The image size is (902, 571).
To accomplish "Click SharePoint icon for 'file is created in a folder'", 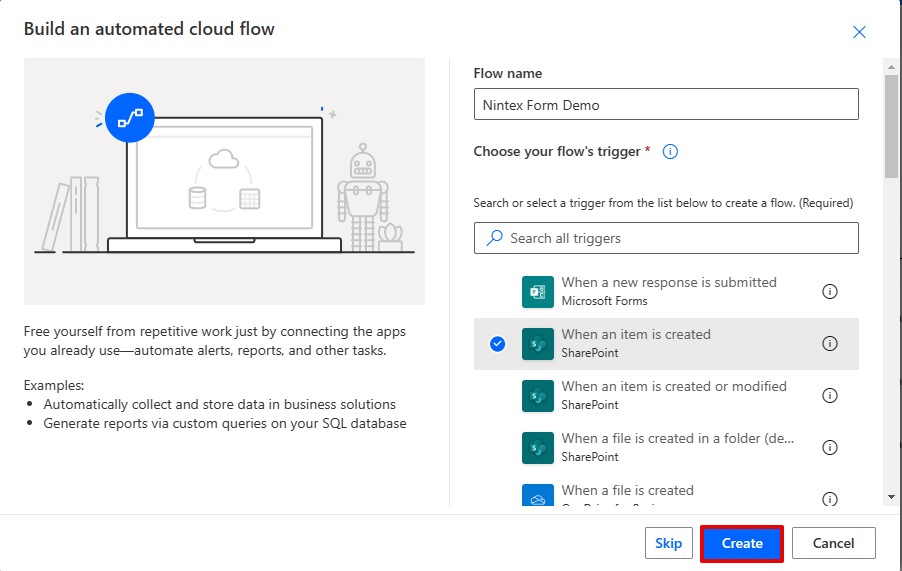I will coord(537,448).
